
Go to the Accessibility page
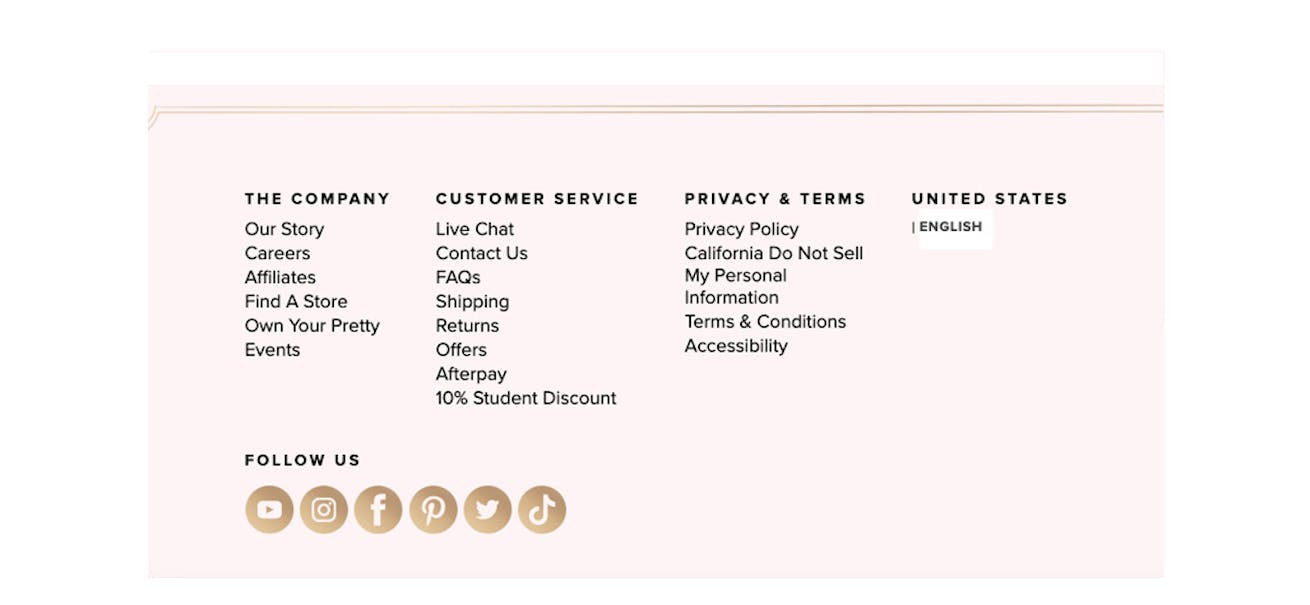tap(736, 346)
